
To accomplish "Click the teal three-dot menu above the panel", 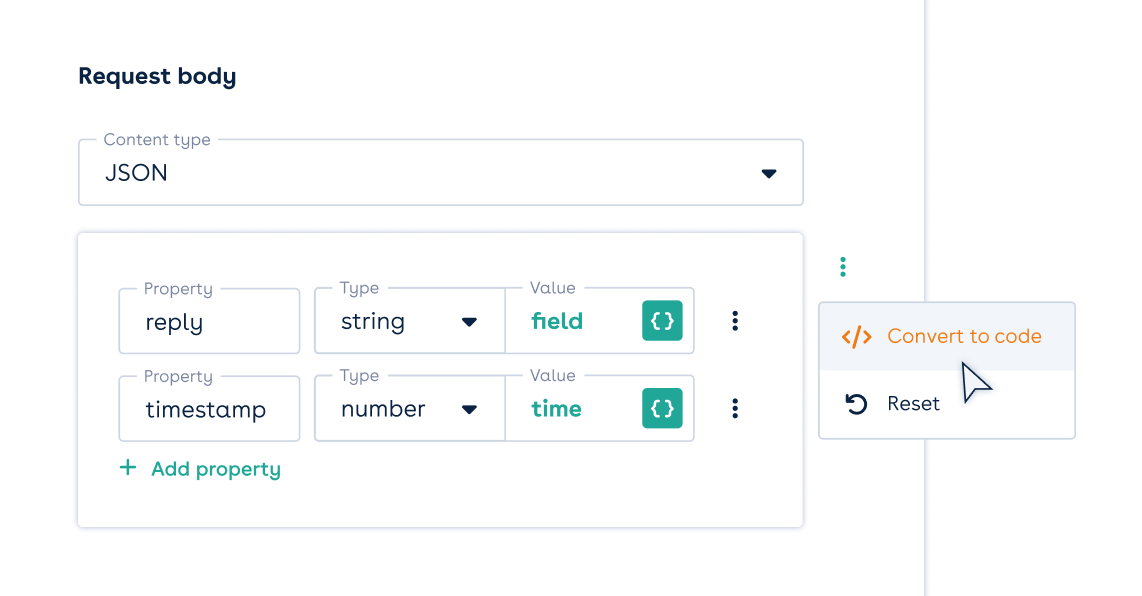I will click(x=843, y=266).
